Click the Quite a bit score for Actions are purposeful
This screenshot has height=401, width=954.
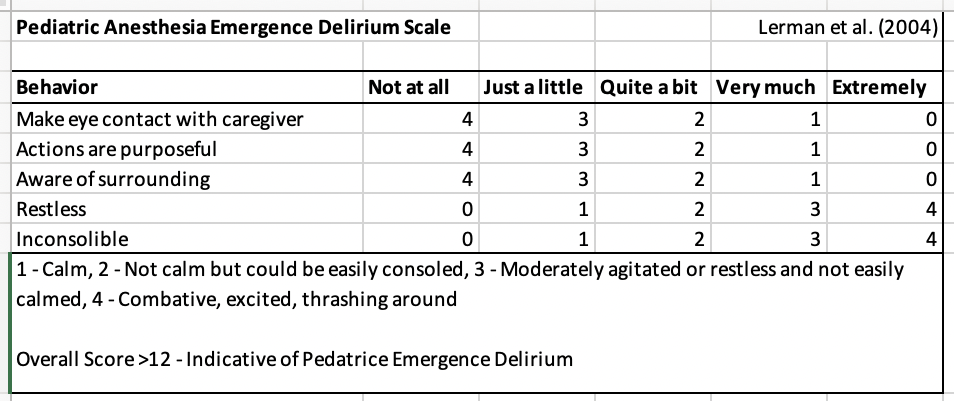click(700, 149)
